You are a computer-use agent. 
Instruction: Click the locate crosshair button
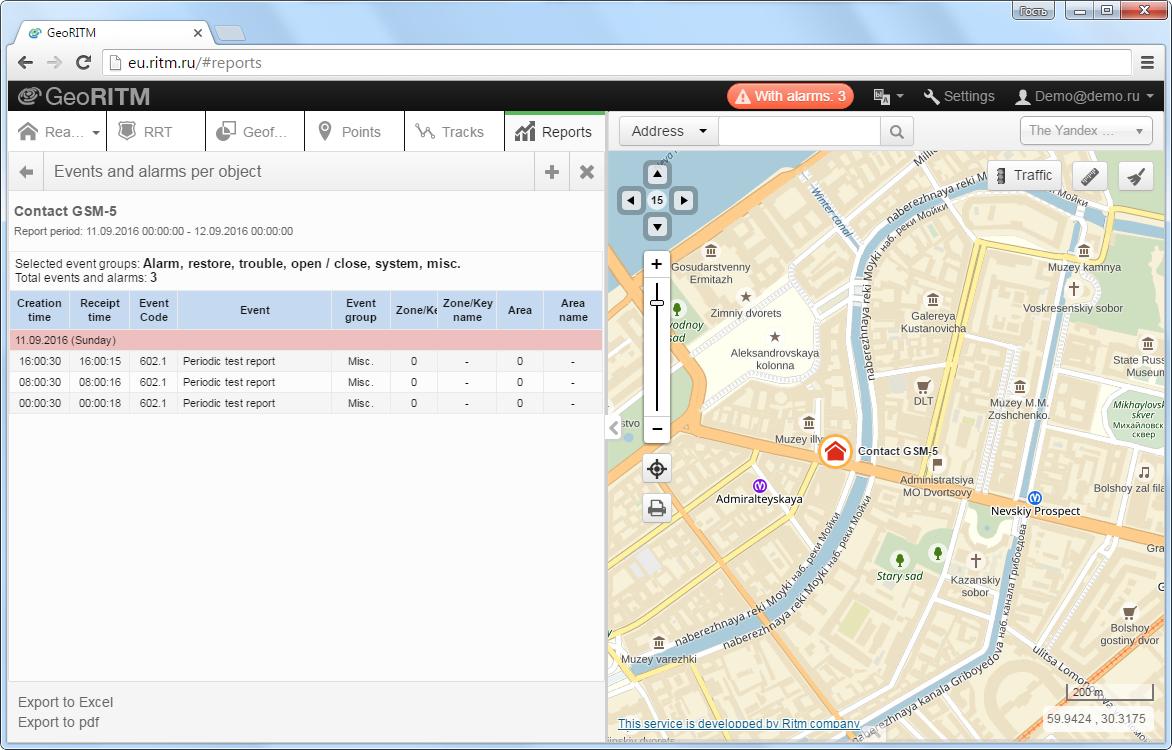click(x=657, y=469)
